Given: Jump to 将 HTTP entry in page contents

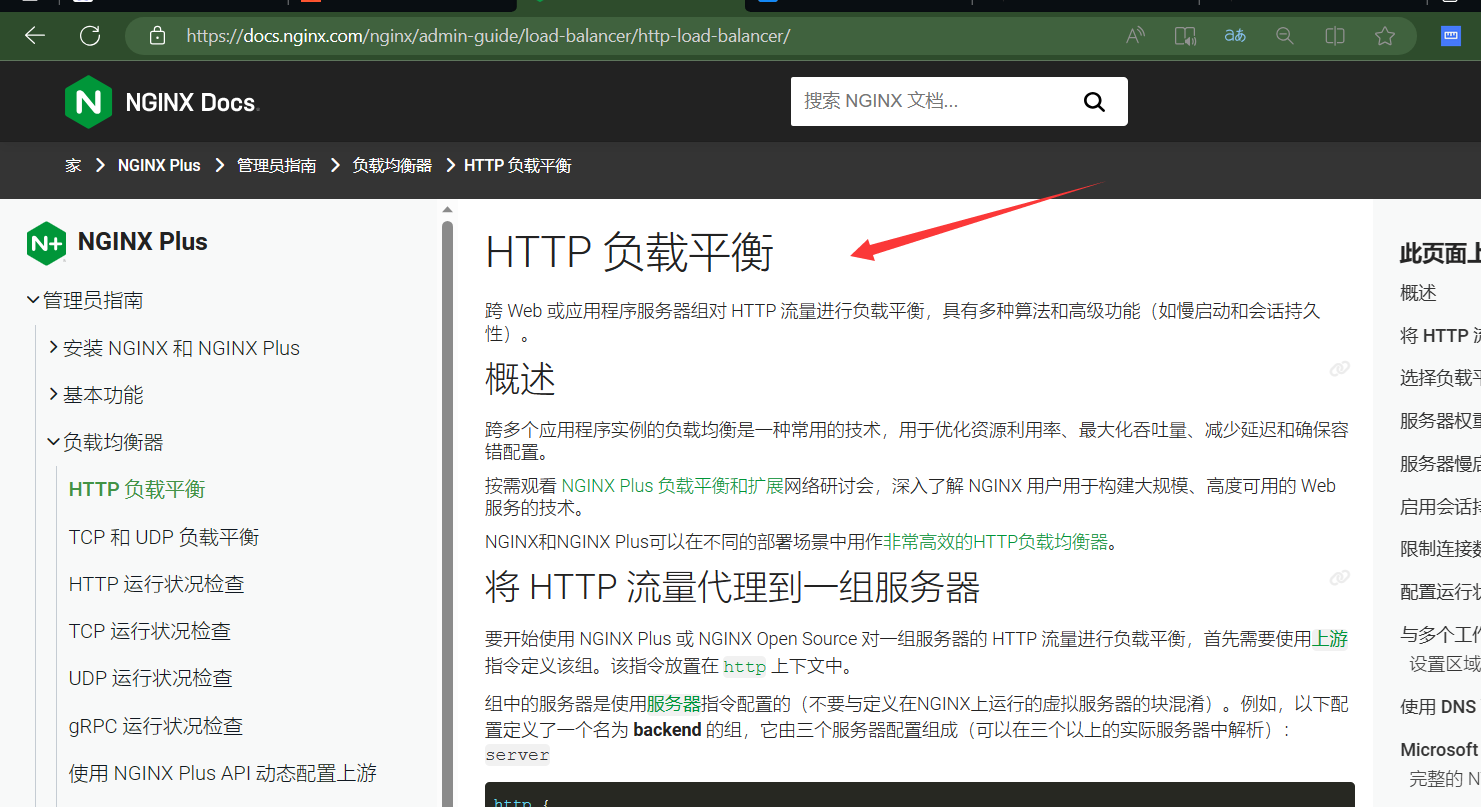Looking at the screenshot, I should pos(1440,336).
